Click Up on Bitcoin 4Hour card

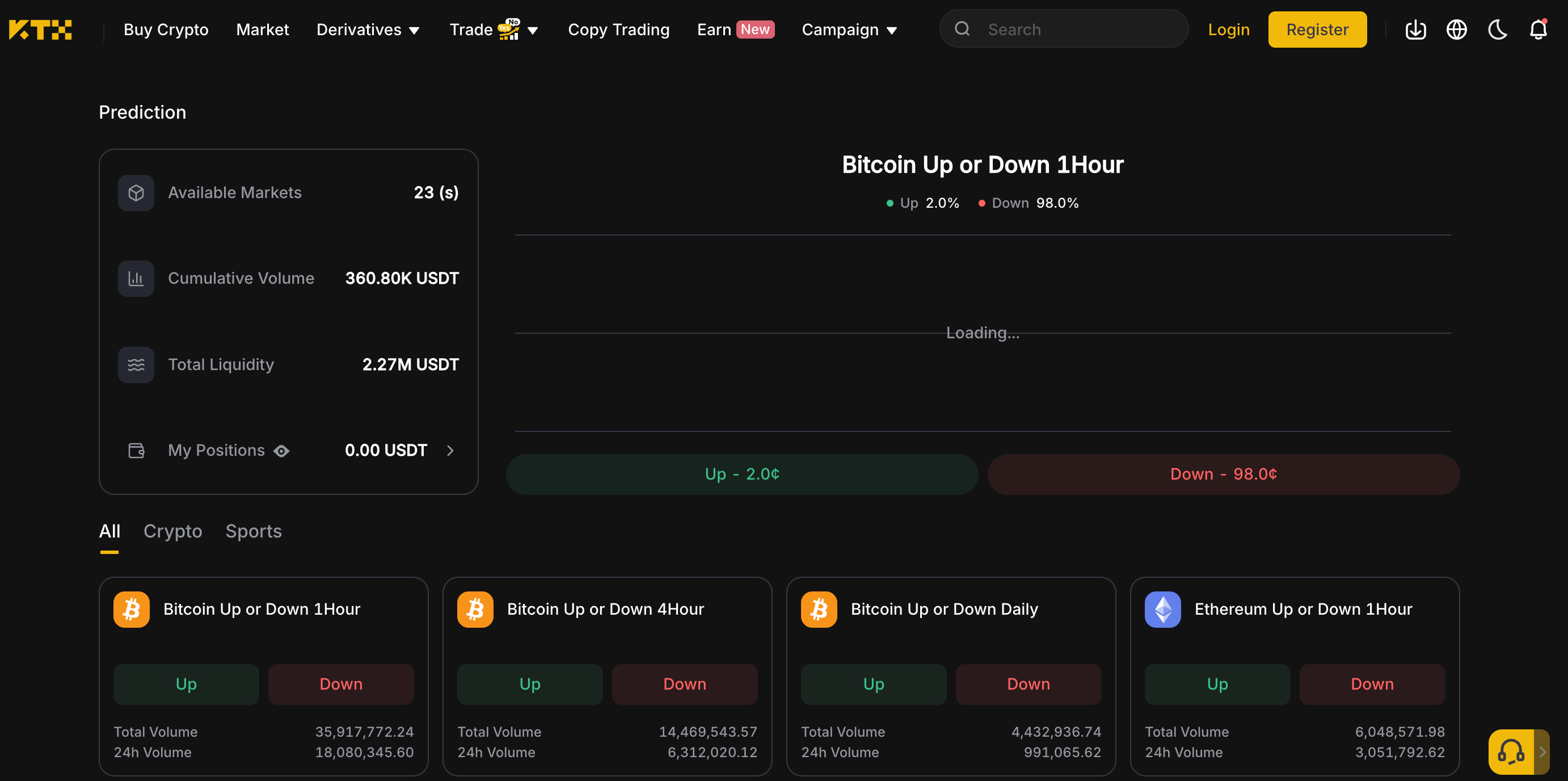pos(529,684)
